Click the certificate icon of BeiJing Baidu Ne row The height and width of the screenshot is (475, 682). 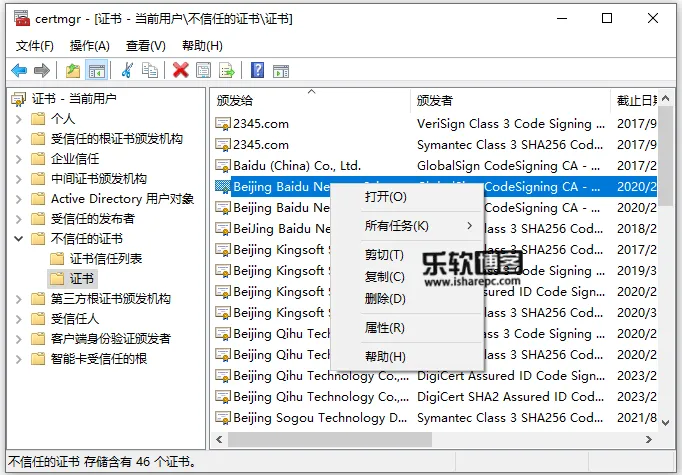[223, 229]
